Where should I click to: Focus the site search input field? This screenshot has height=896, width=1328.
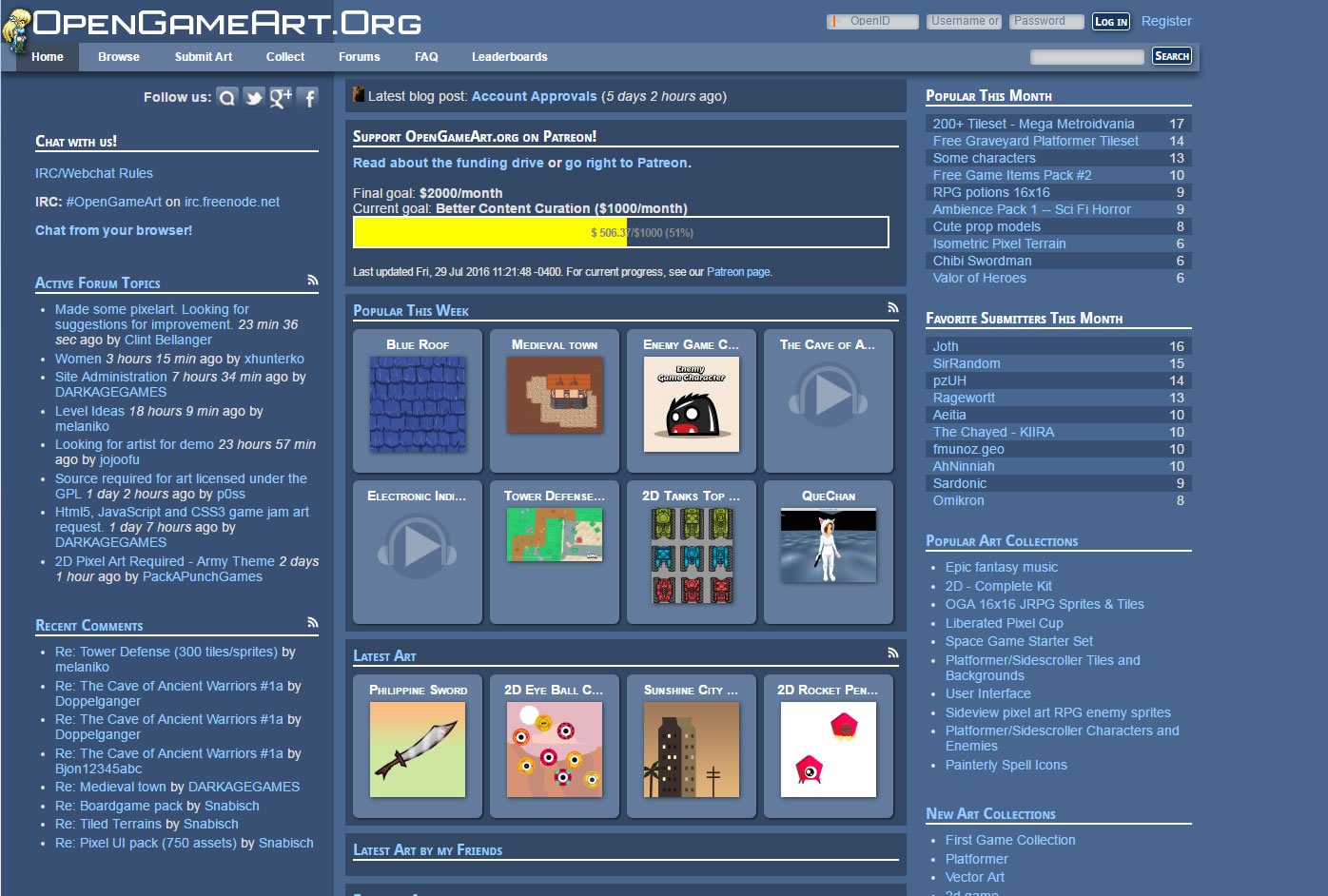(x=1087, y=57)
